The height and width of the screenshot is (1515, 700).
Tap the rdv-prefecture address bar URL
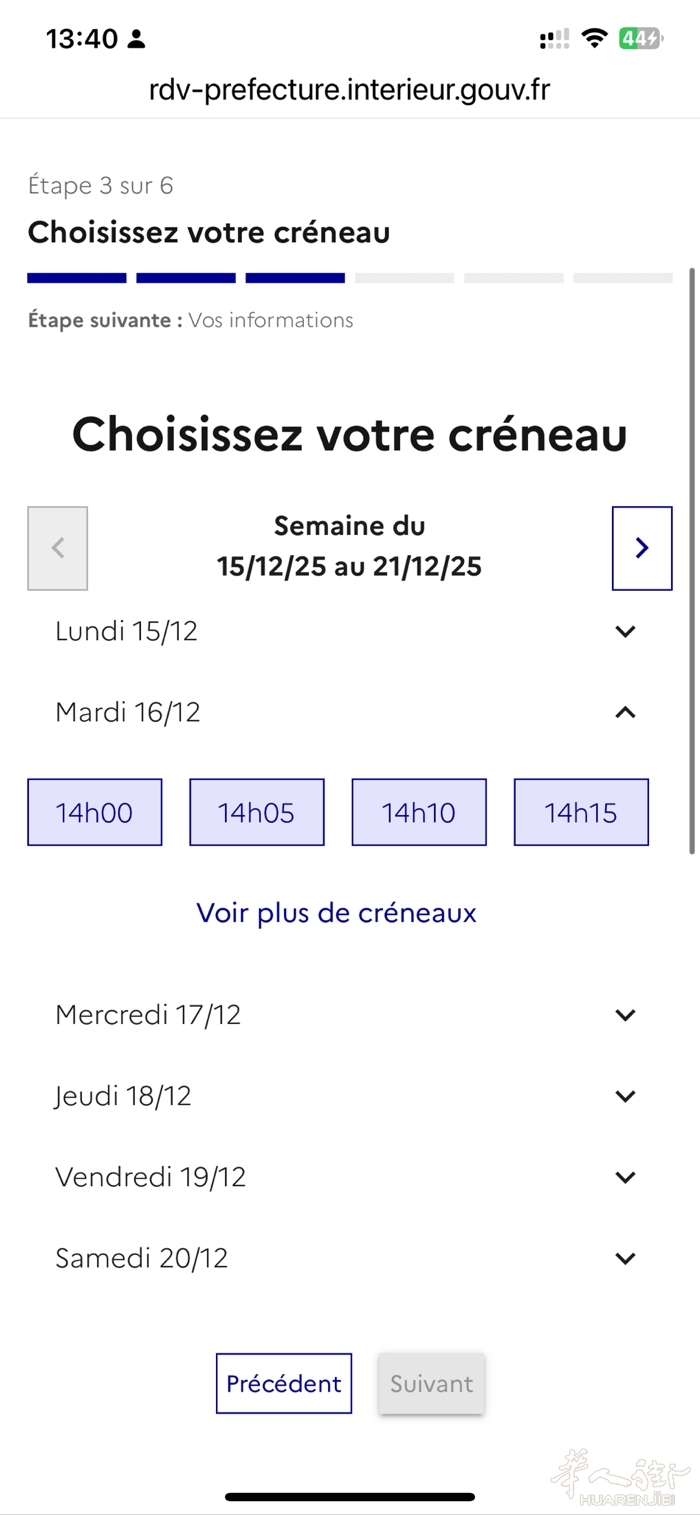point(350,90)
